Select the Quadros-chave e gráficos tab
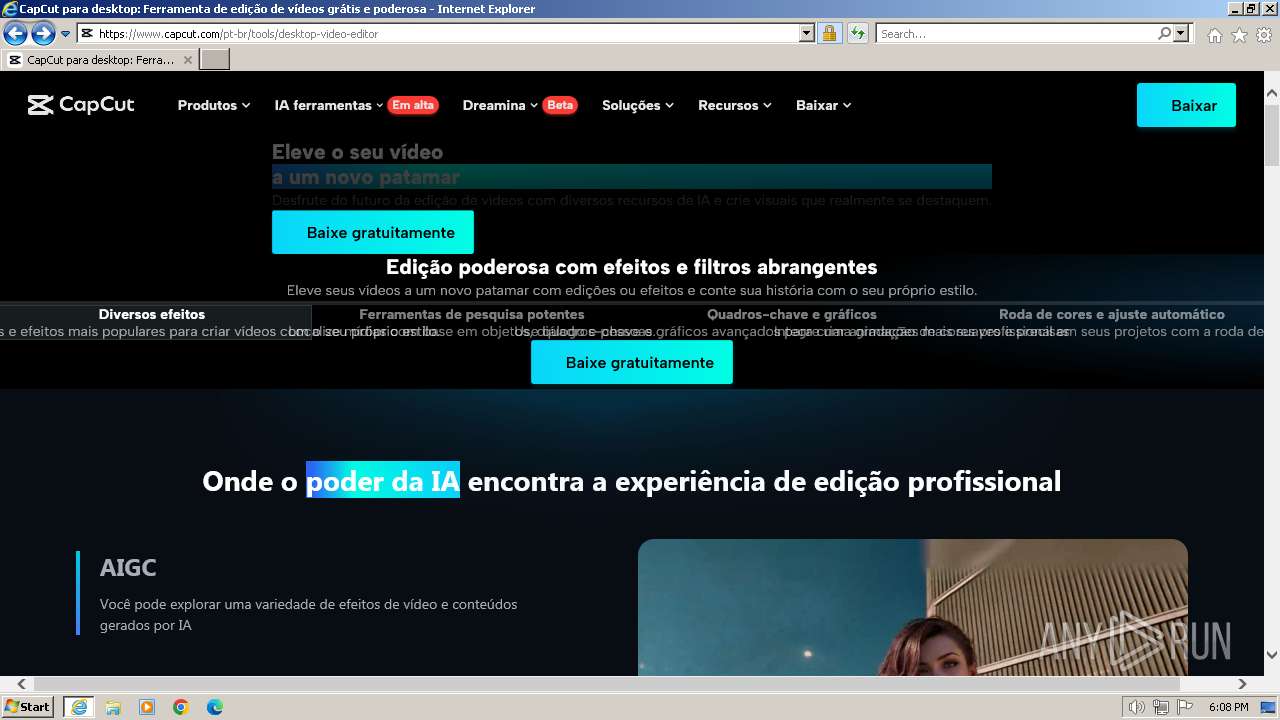 pos(792,314)
